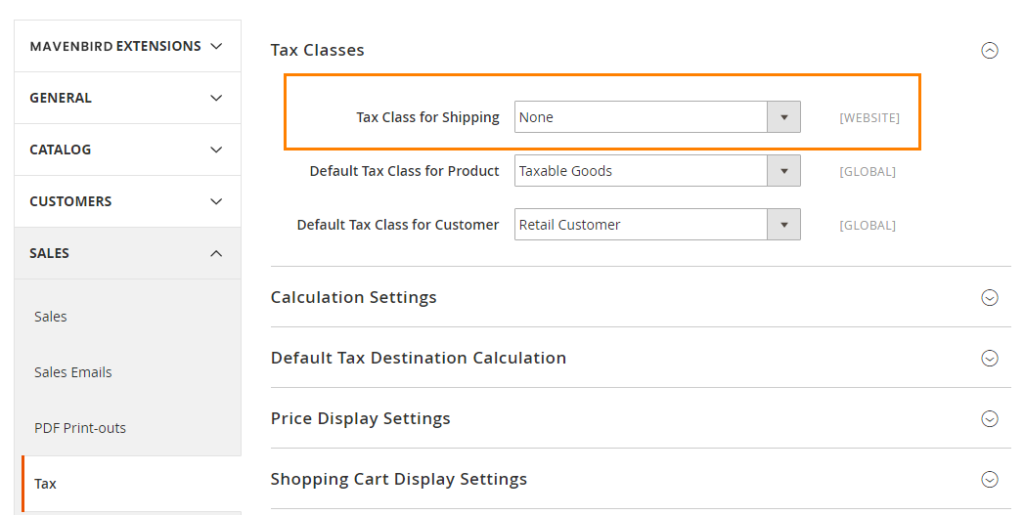Collapse the Tax Classes section chevron icon
This screenshot has height=515, width=1024.
pos(989,50)
